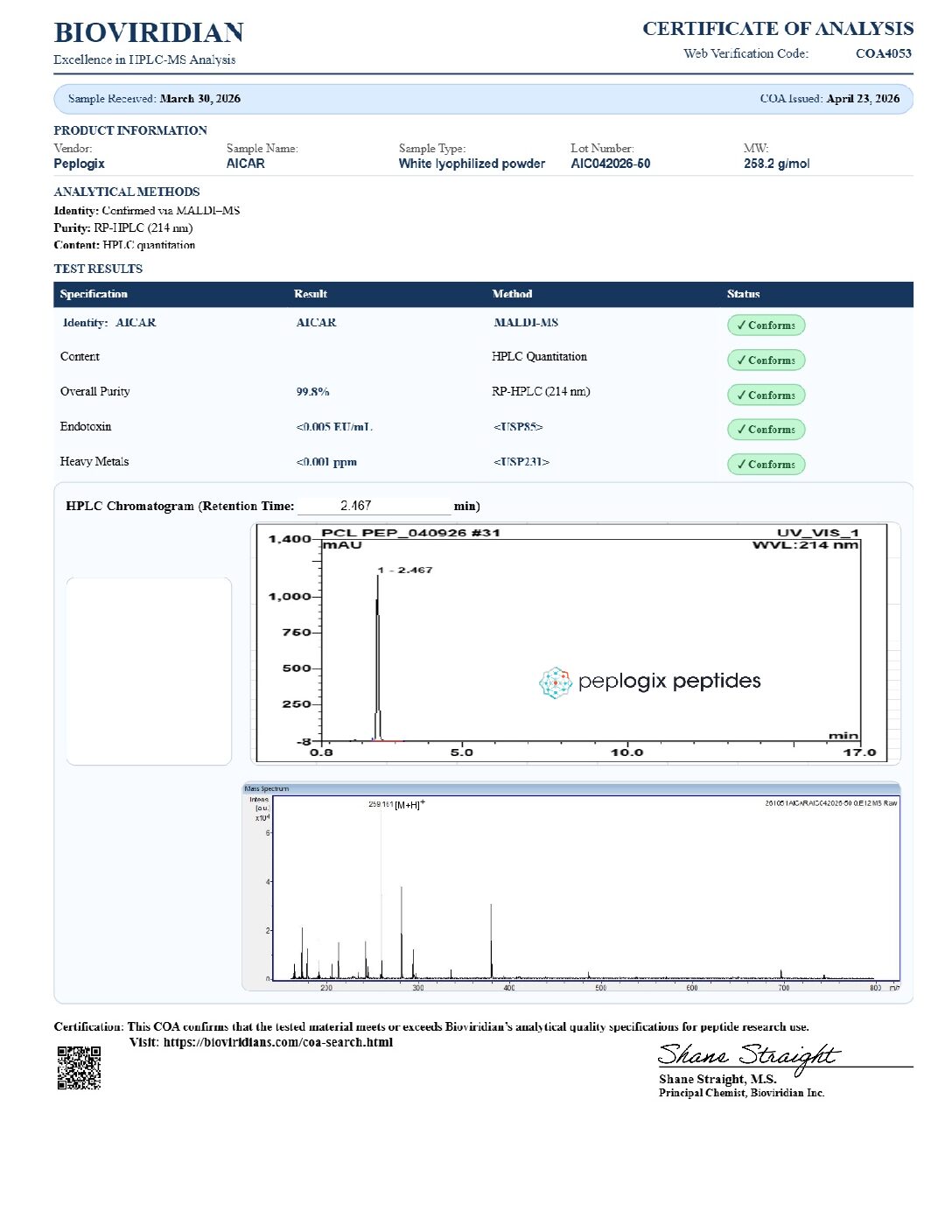Click the <USP85> method cell

(518, 427)
